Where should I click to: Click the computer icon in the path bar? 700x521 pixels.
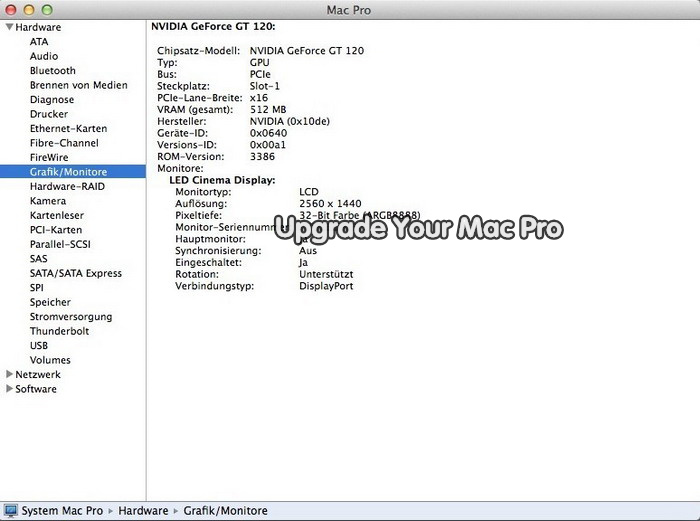[x=10, y=511]
